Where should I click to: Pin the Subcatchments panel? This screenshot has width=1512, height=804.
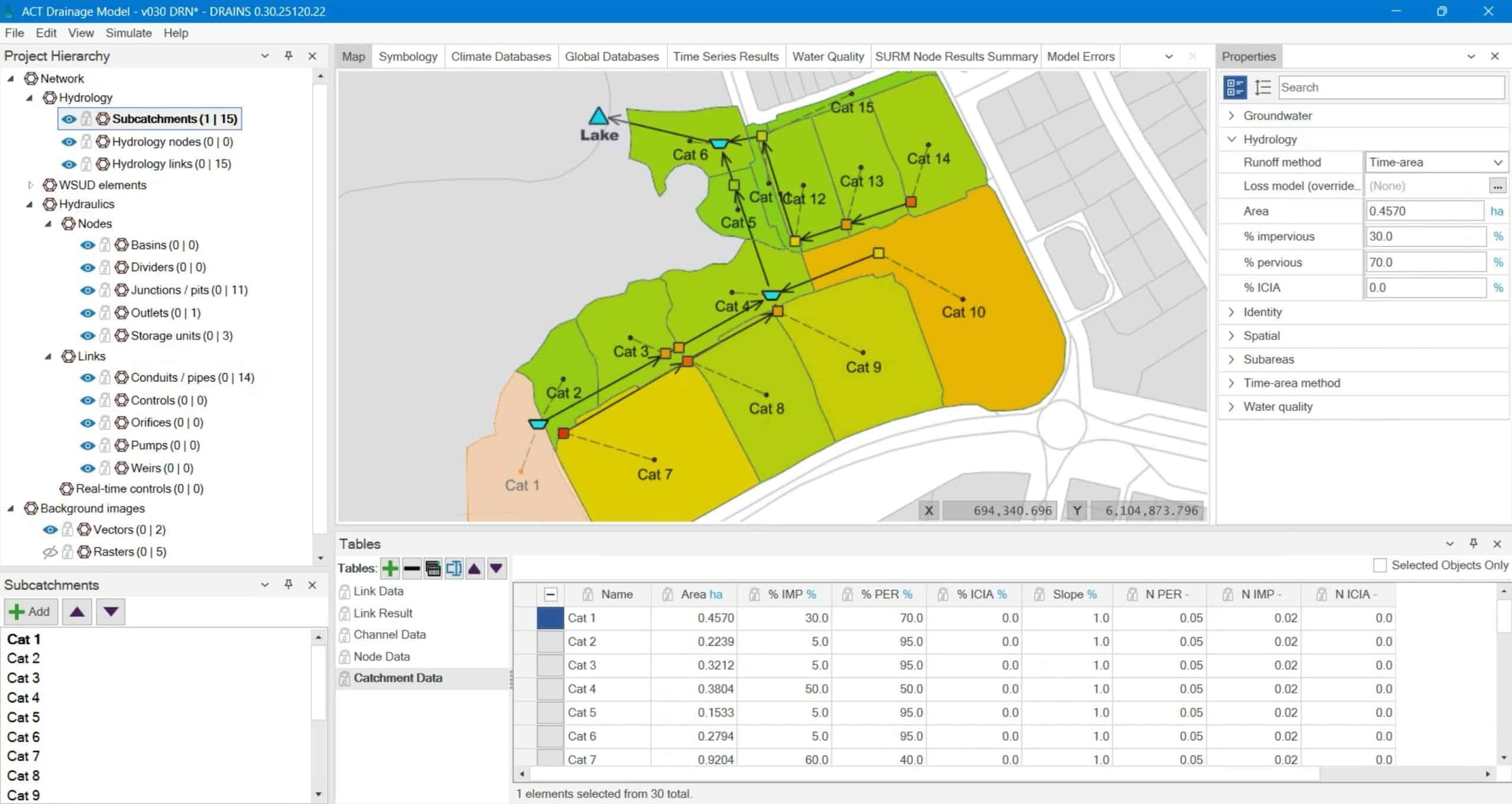pyautogui.click(x=288, y=584)
